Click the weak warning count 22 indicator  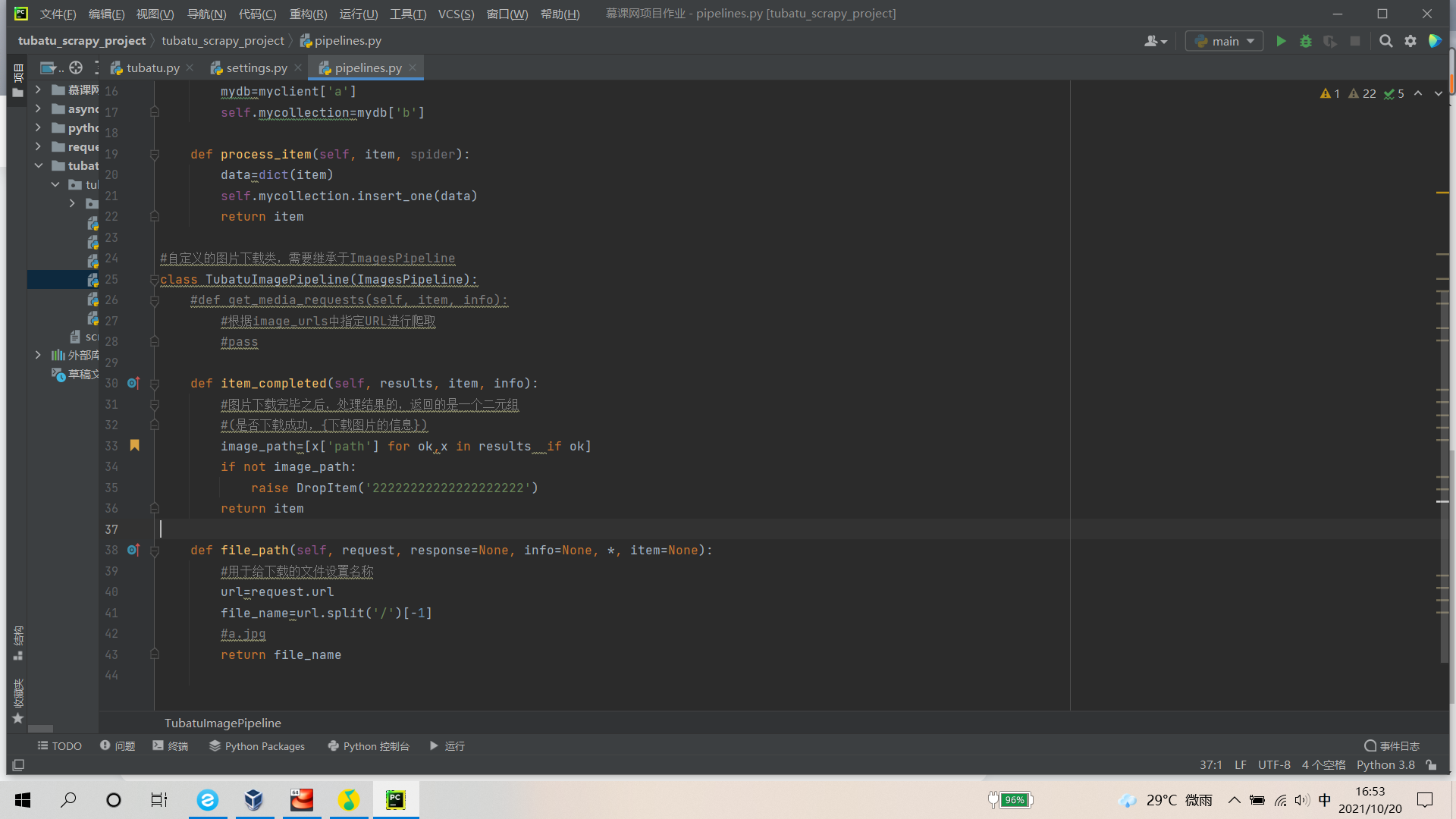1362,93
